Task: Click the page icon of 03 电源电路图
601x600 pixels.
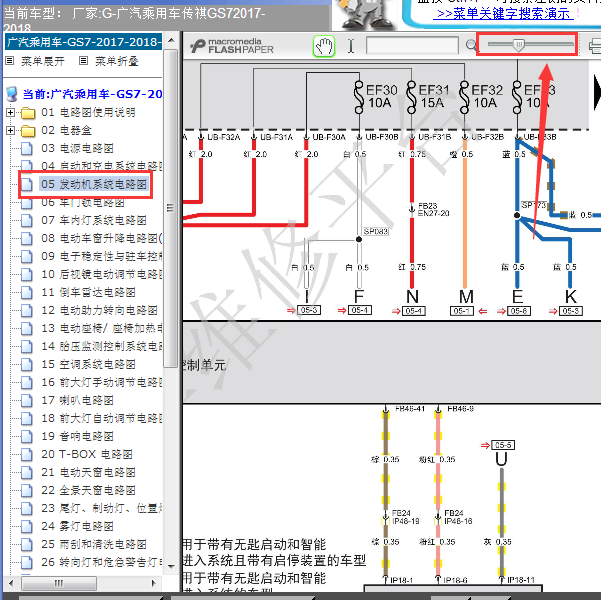Action: [26, 148]
